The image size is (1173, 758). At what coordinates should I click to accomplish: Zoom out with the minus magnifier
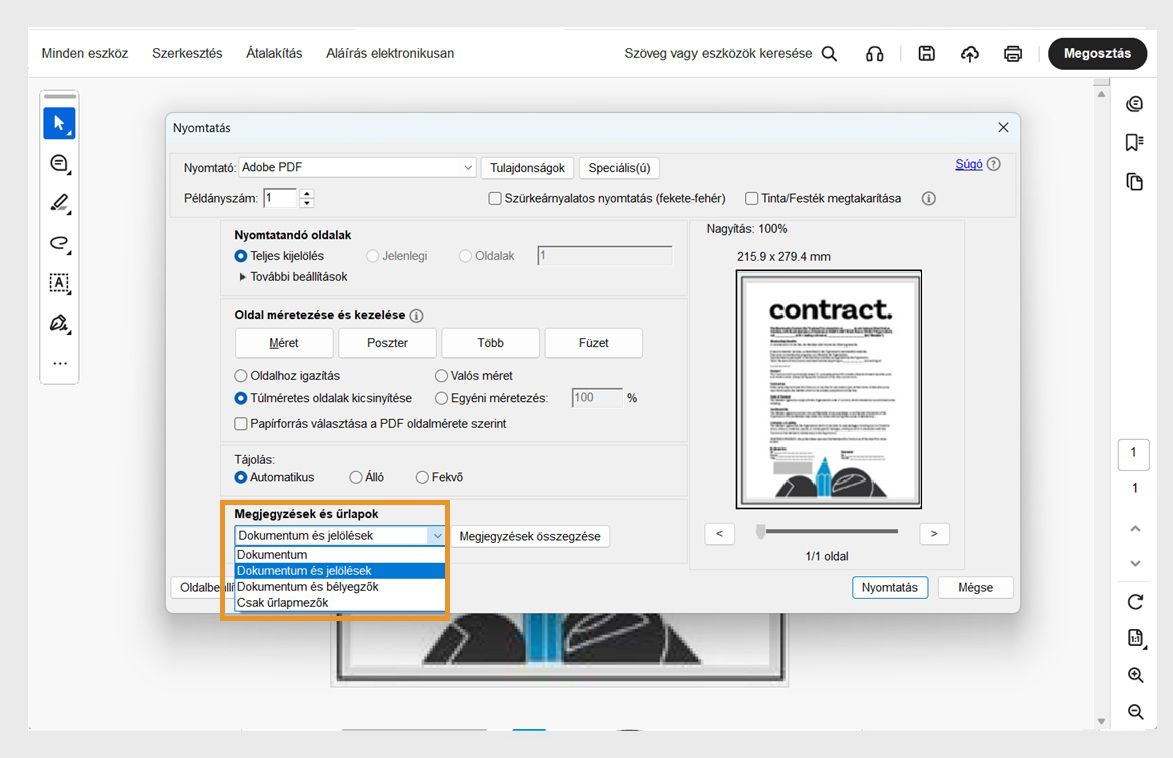(x=1136, y=712)
